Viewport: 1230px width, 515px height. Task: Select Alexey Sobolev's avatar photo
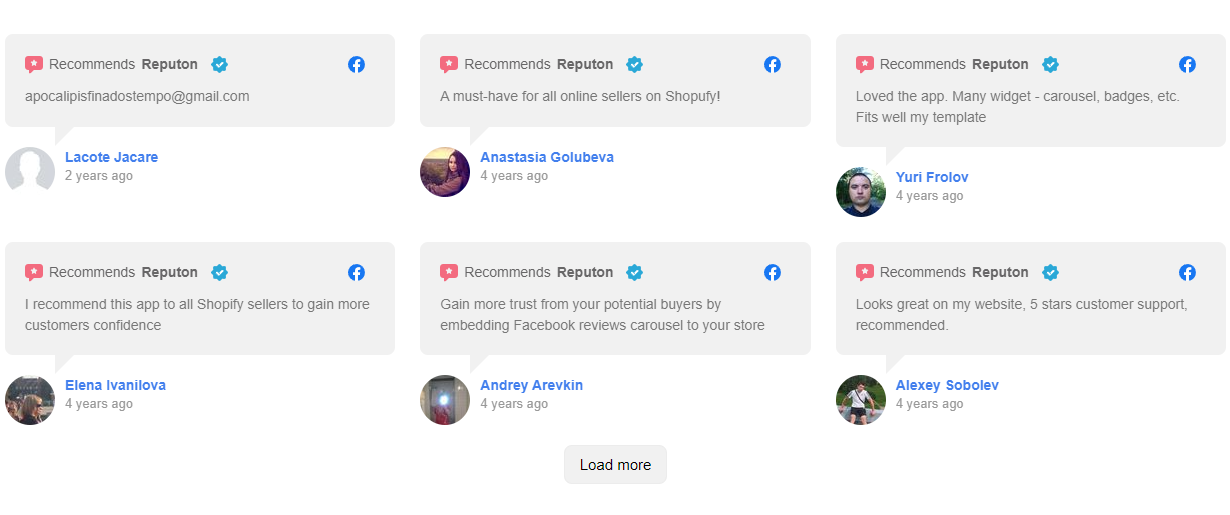pos(861,400)
